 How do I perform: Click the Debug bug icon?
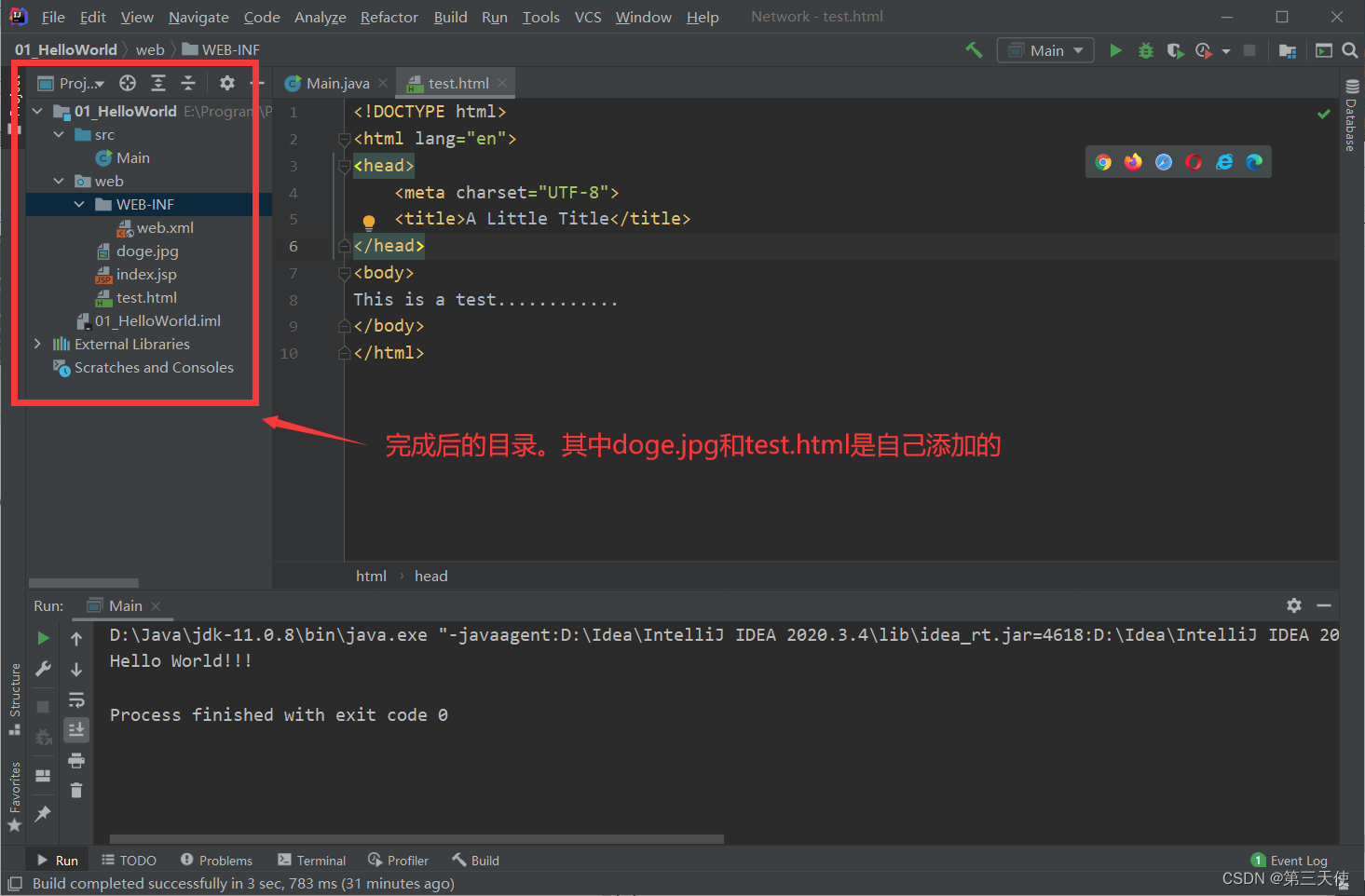[x=1146, y=50]
